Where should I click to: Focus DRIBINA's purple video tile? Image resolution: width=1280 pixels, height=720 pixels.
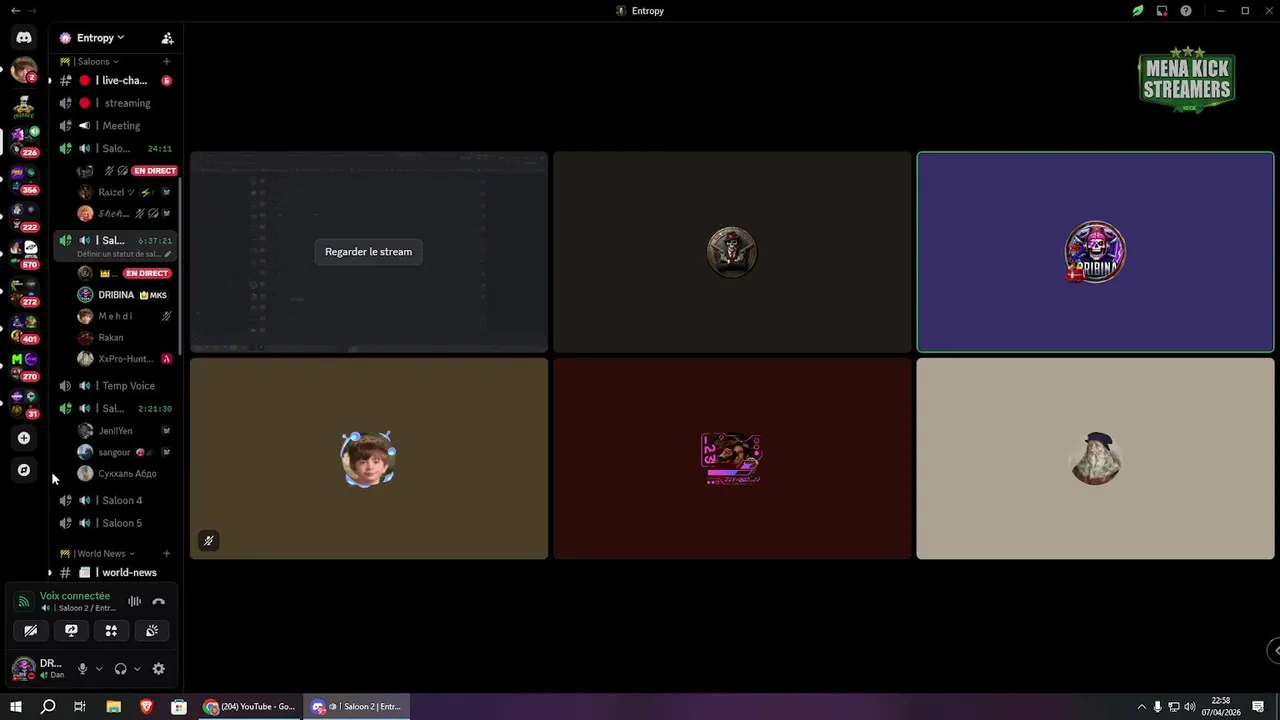[1095, 252]
